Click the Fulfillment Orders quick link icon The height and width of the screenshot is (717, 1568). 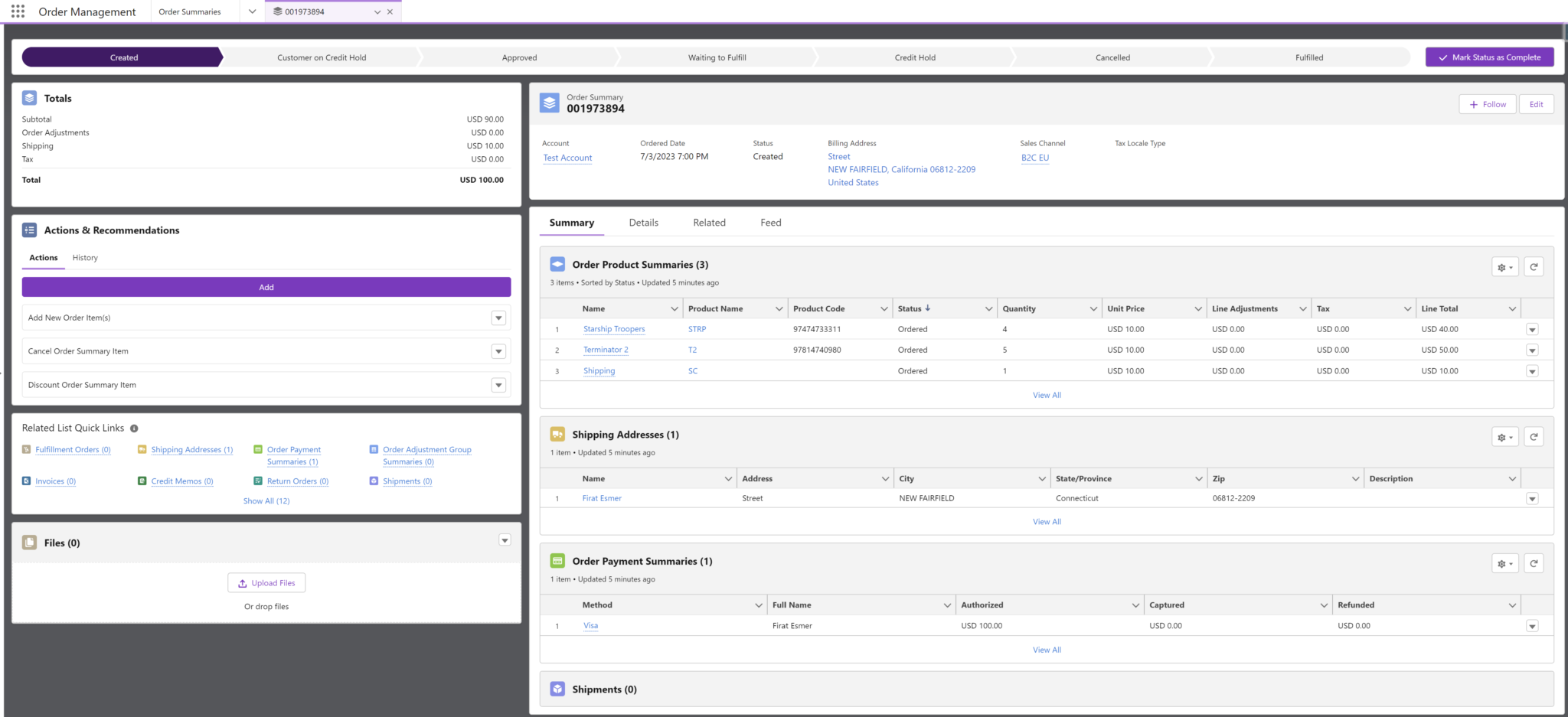(25, 449)
